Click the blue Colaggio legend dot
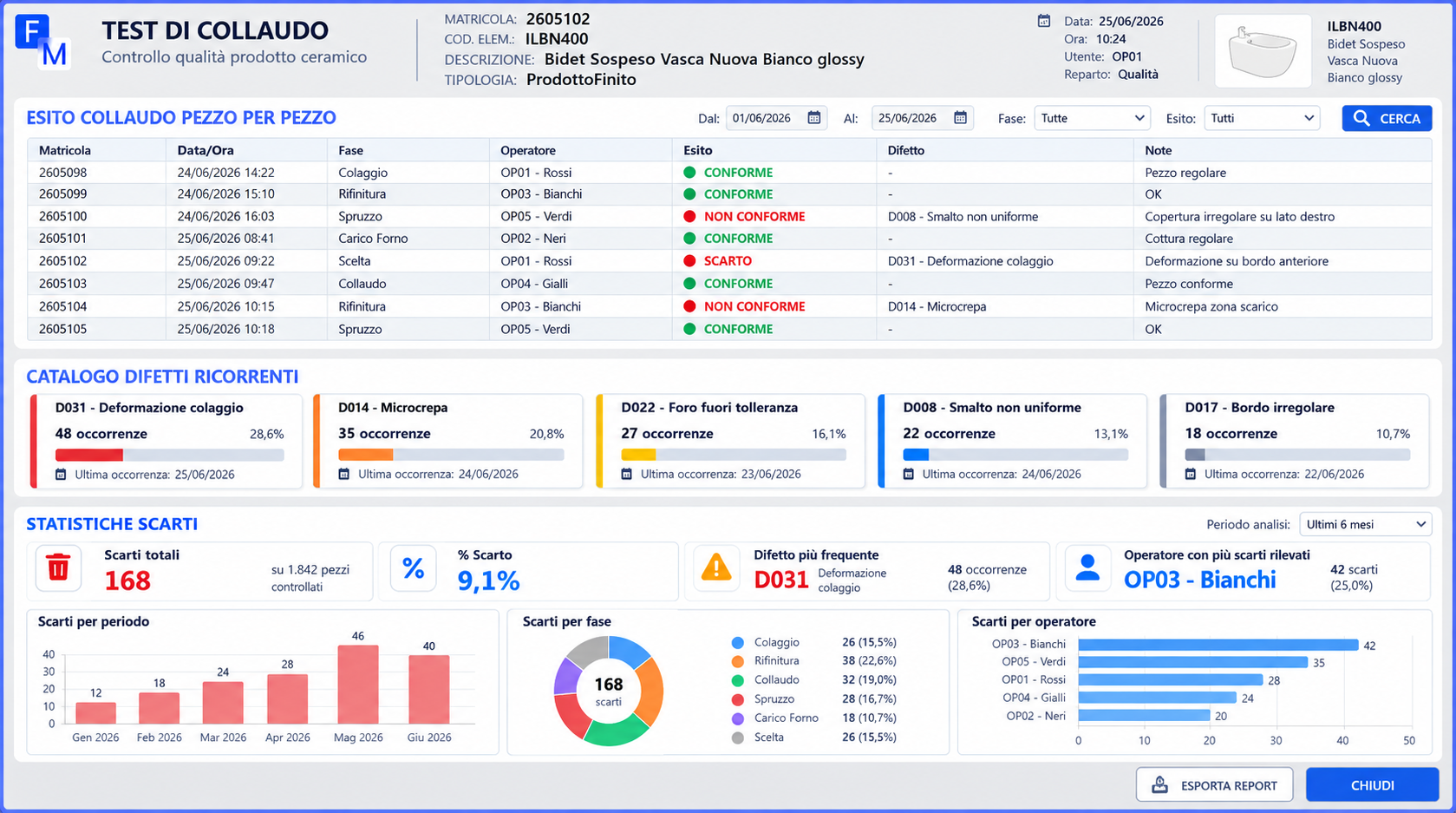The image size is (1456, 813). [x=738, y=643]
